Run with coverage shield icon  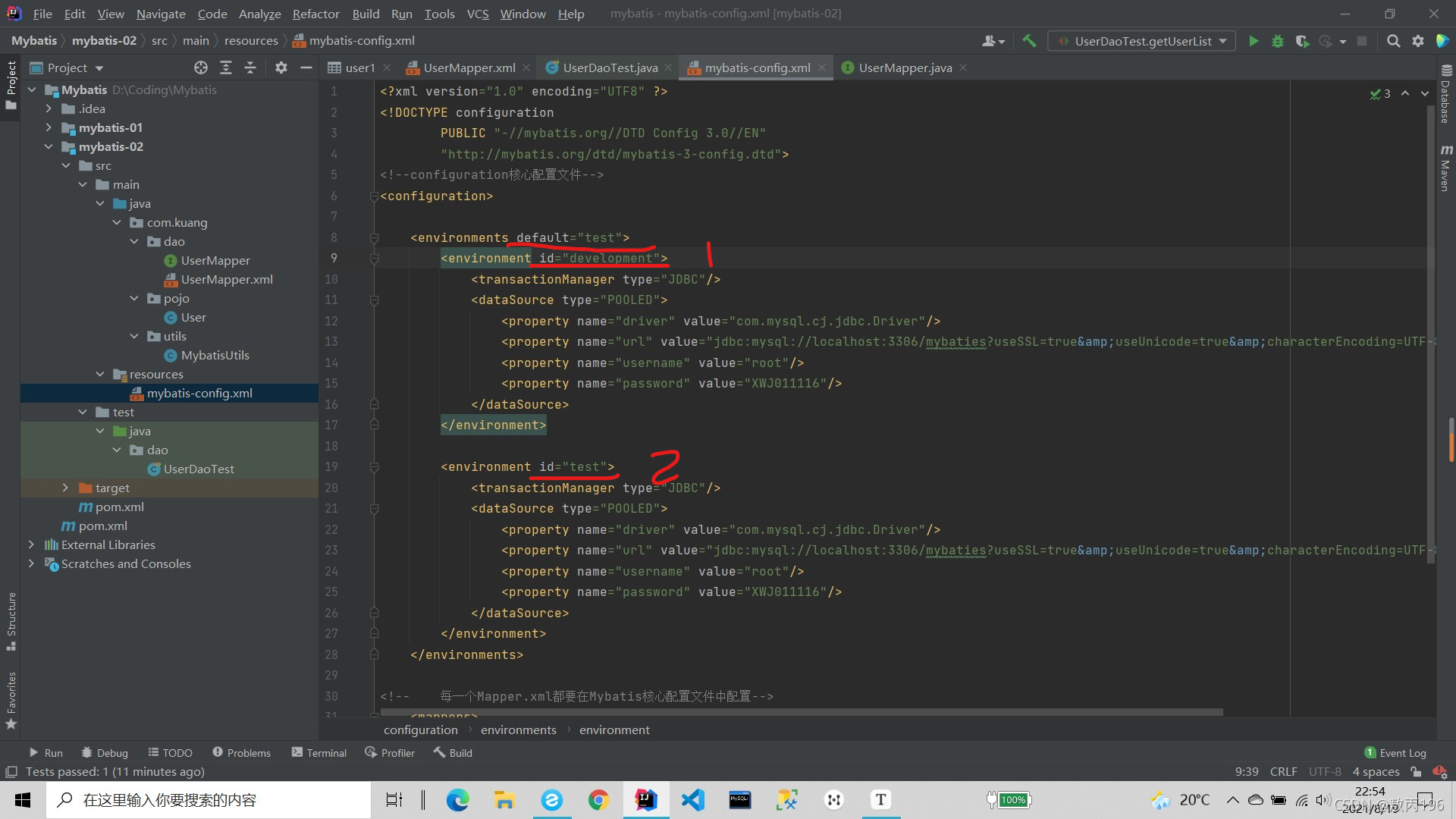pos(1302,41)
